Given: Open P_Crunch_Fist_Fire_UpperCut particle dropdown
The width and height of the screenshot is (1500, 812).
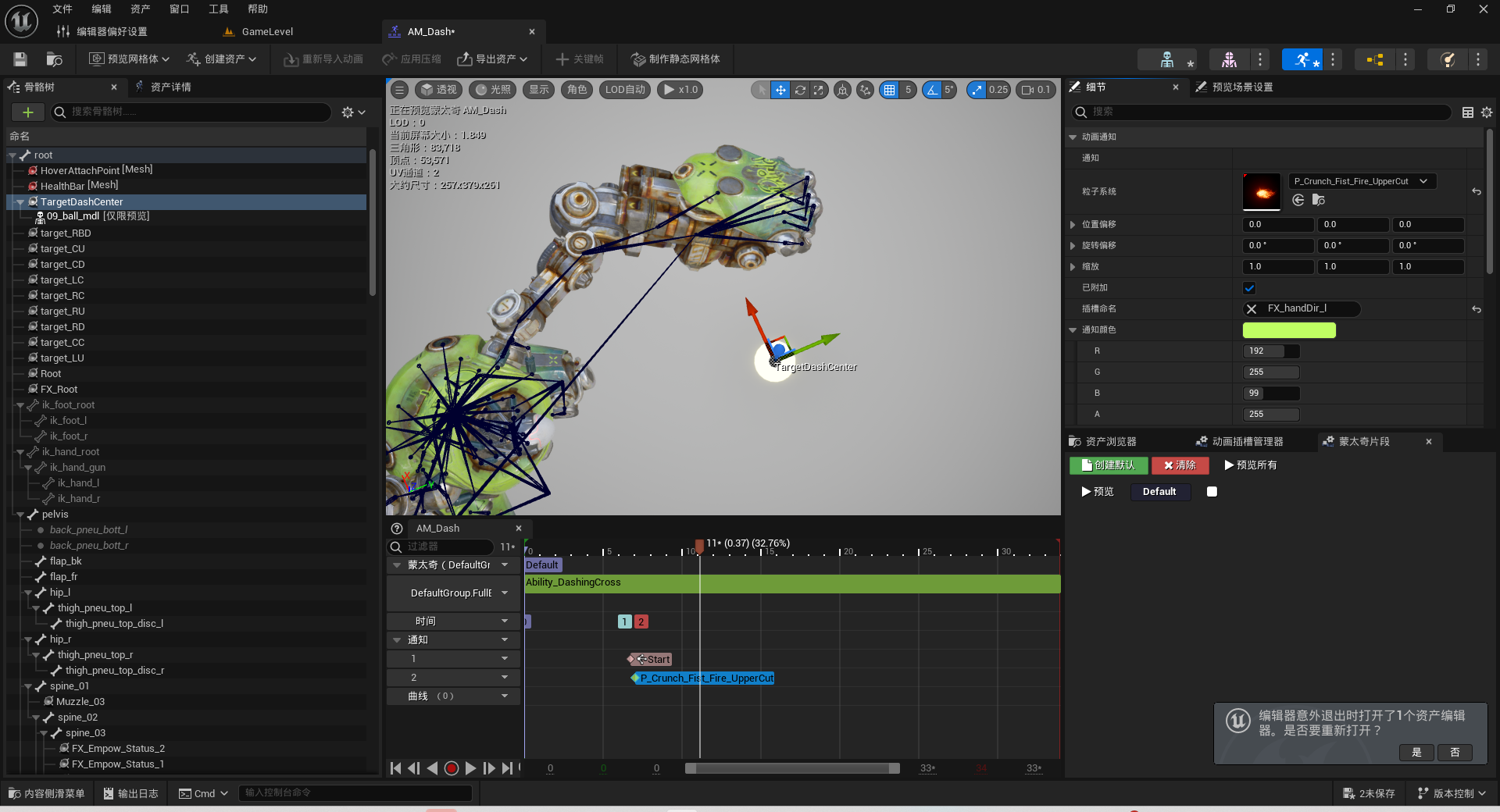Looking at the screenshot, I should (x=1361, y=181).
